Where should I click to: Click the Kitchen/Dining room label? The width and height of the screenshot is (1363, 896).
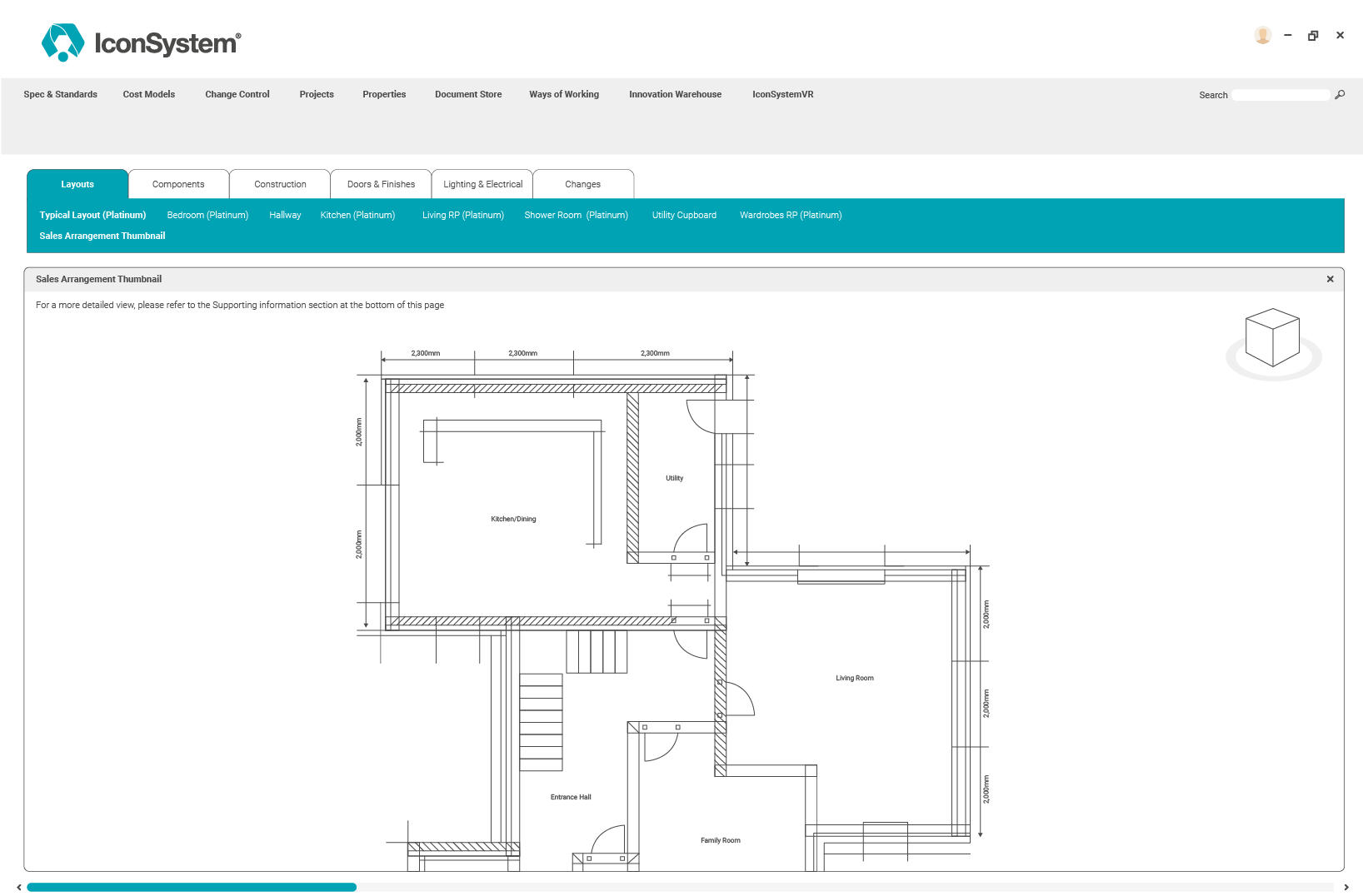pos(513,519)
